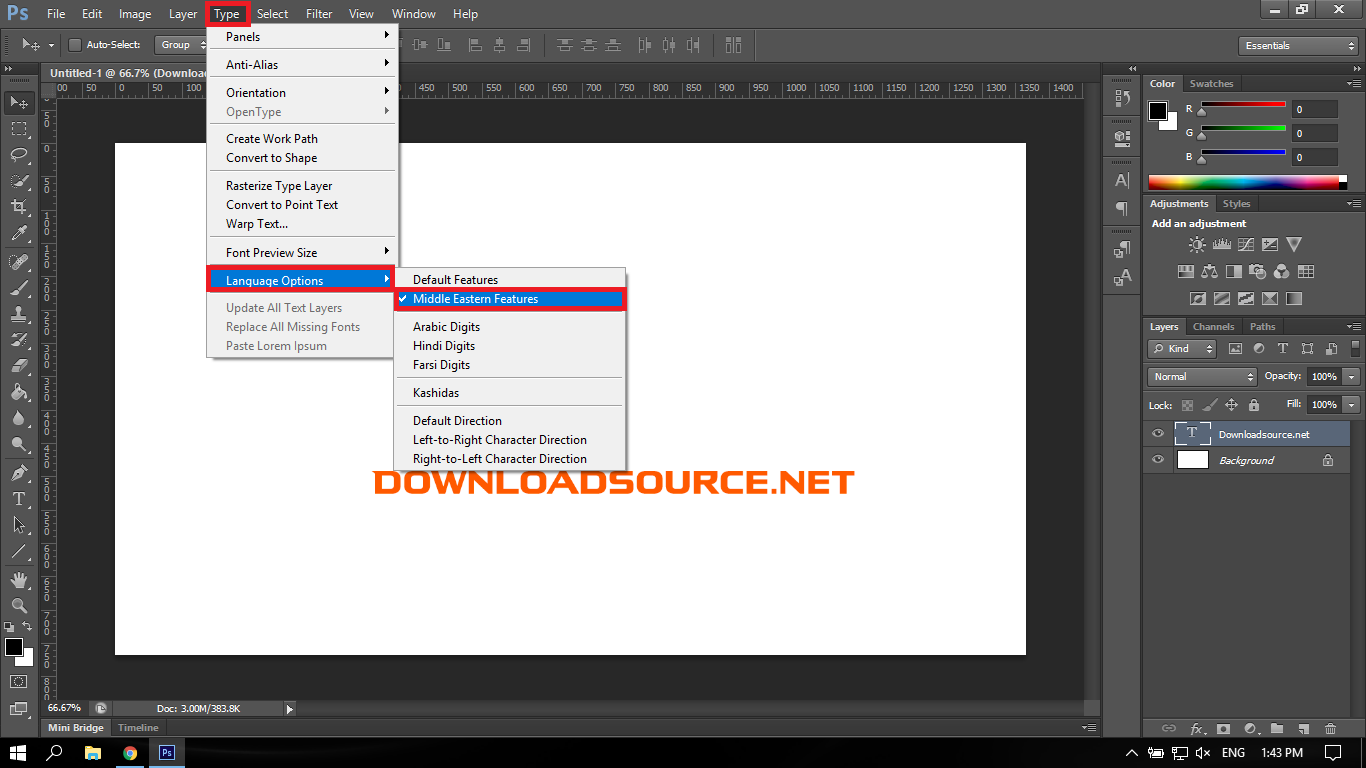Hide the Downloadsource.net text layer
This screenshot has height=768, width=1366.
1158,434
